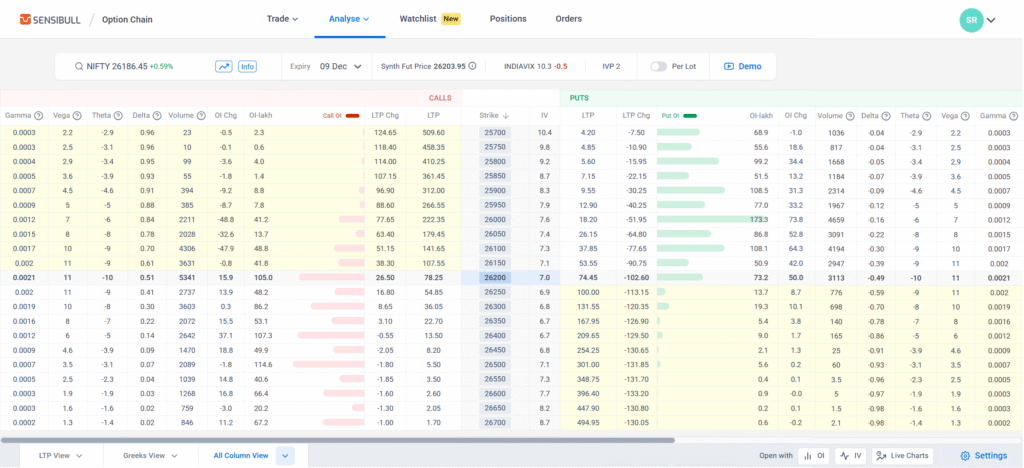Image resolution: width=1024 pixels, height=468 pixels.
Task: Open the LTP View dropdown
Action: pyautogui.click(x=61, y=456)
